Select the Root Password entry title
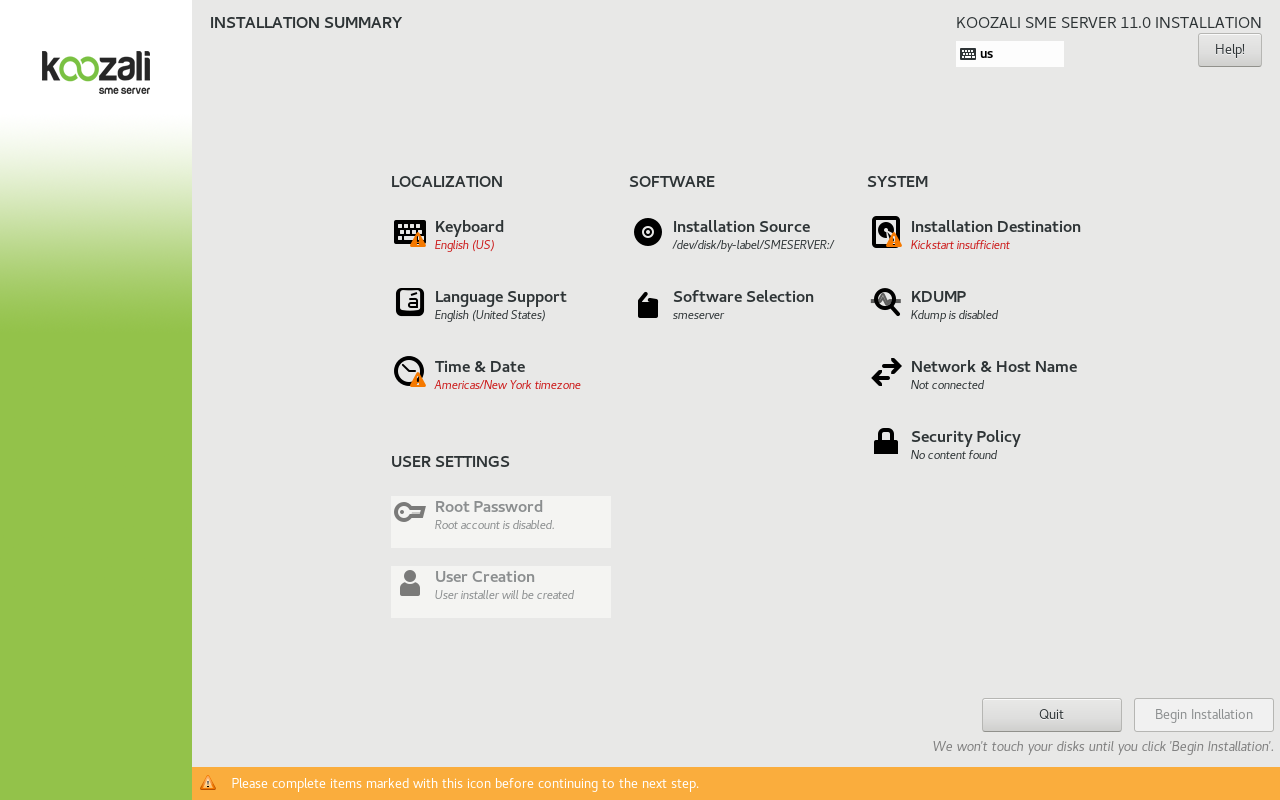Screen dimensions: 1280x800 pos(489,507)
